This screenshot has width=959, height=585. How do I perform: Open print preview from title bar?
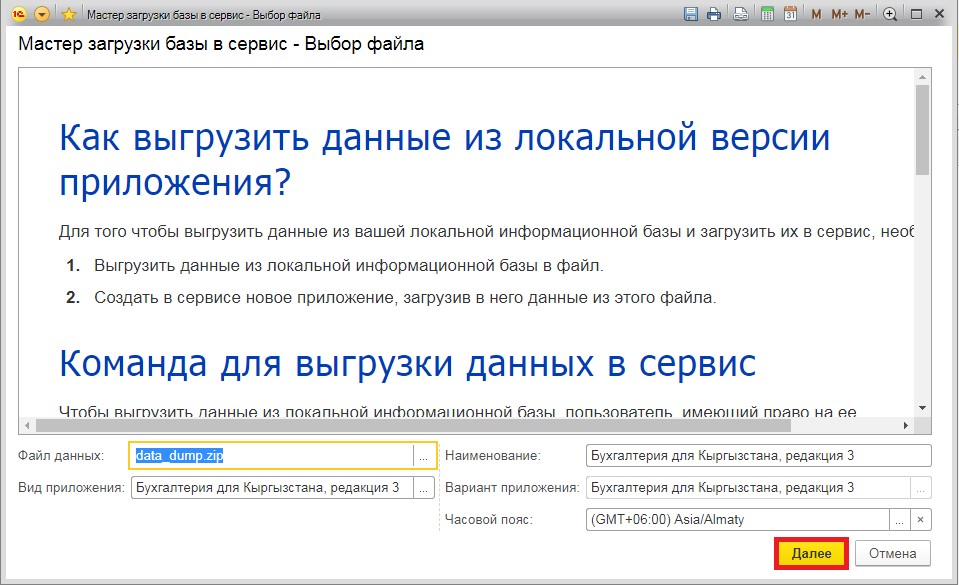click(741, 14)
